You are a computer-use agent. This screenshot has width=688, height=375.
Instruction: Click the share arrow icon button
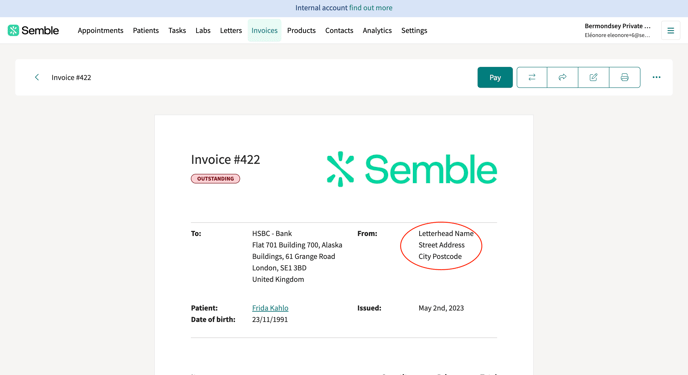(x=563, y=77)
